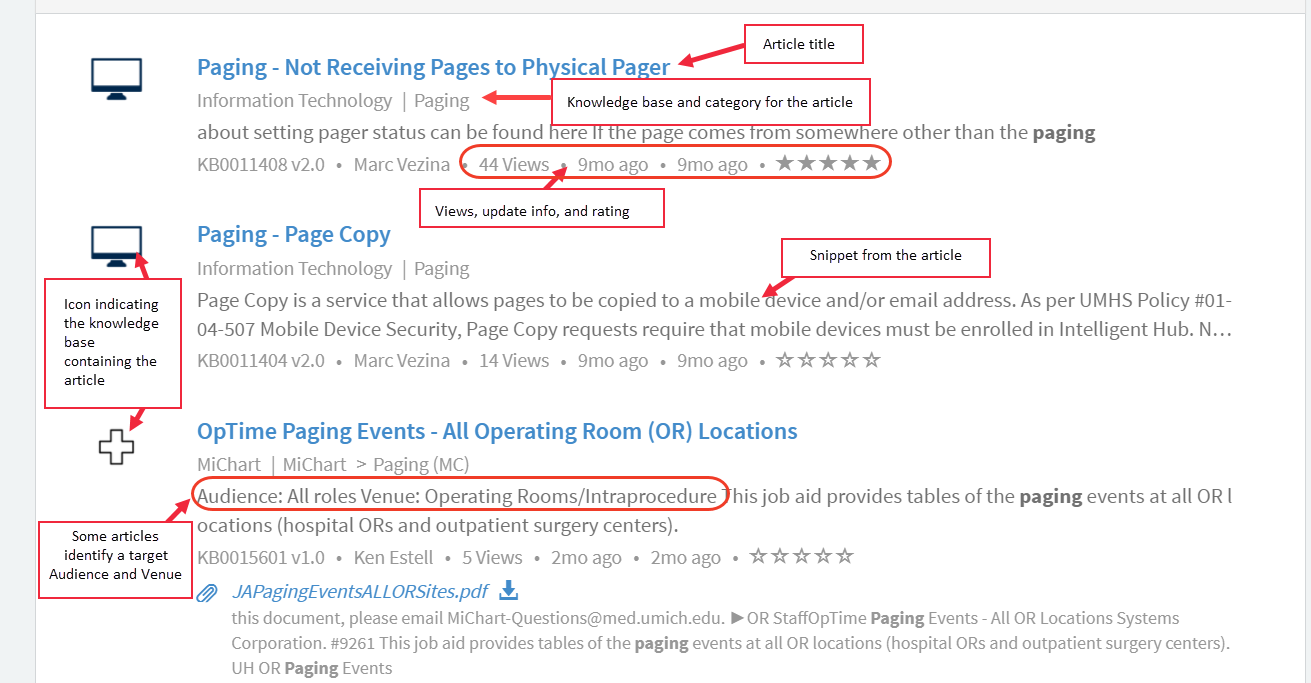
Task: Select the Paging category under Page Copy
Action: point(441,268)
